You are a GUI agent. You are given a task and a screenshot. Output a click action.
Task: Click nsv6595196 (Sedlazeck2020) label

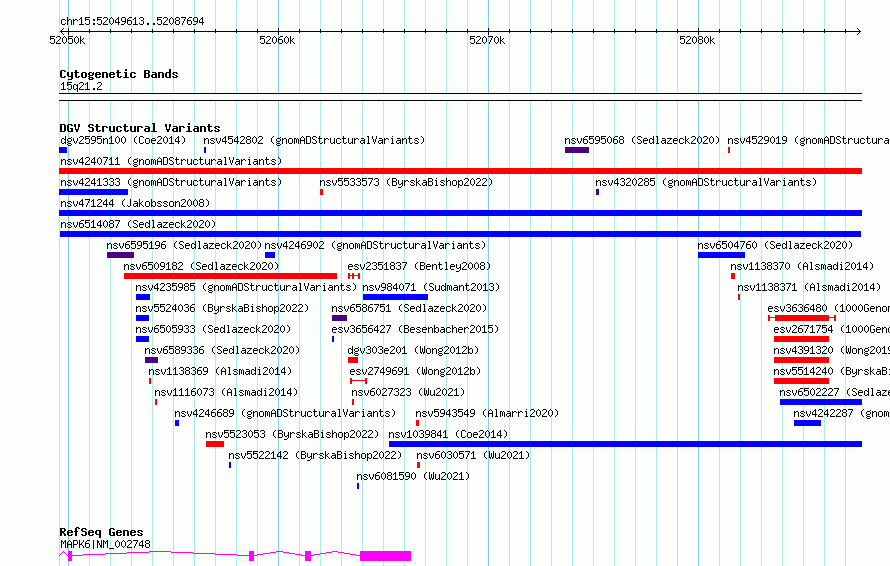click(184, 245)
